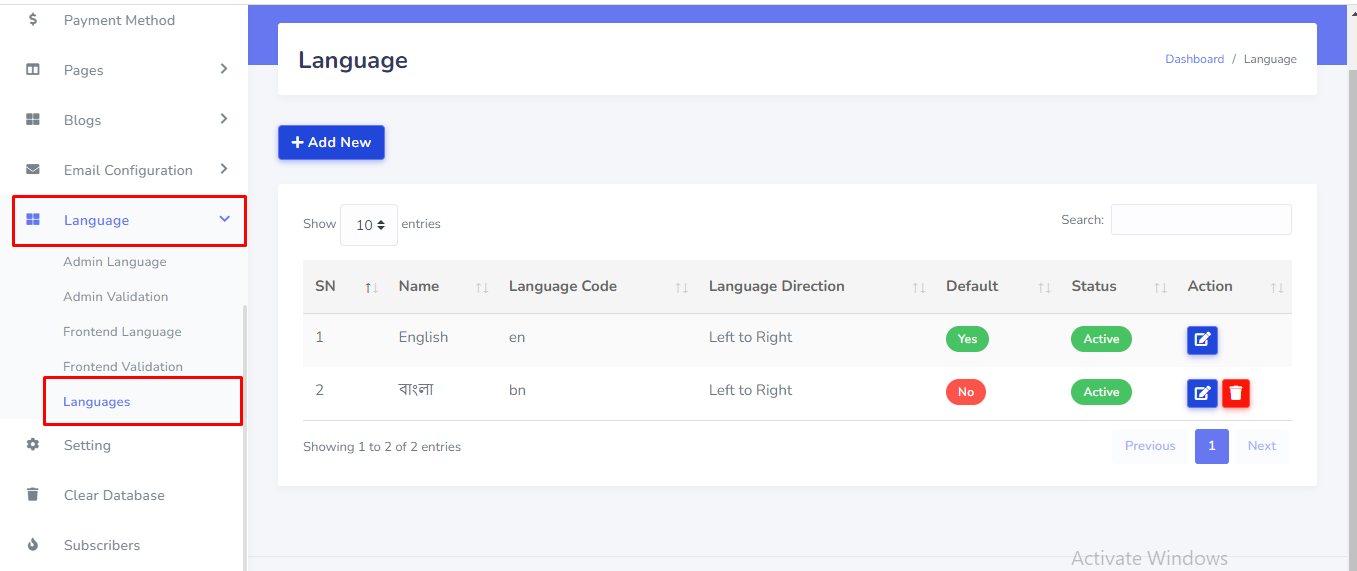
Task: Sort table by SN column arrows
Action: (371, 287)
